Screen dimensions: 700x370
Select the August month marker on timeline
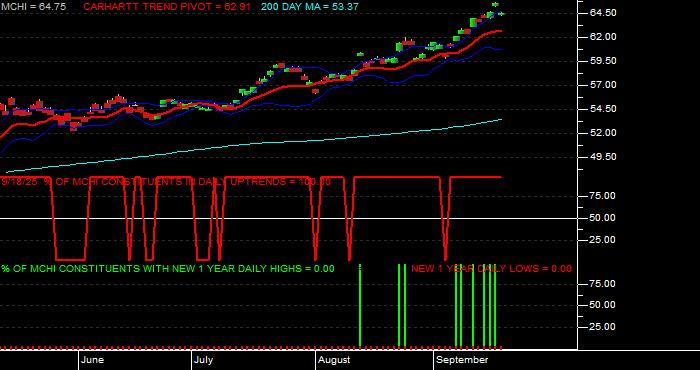[x=334, y=360]
